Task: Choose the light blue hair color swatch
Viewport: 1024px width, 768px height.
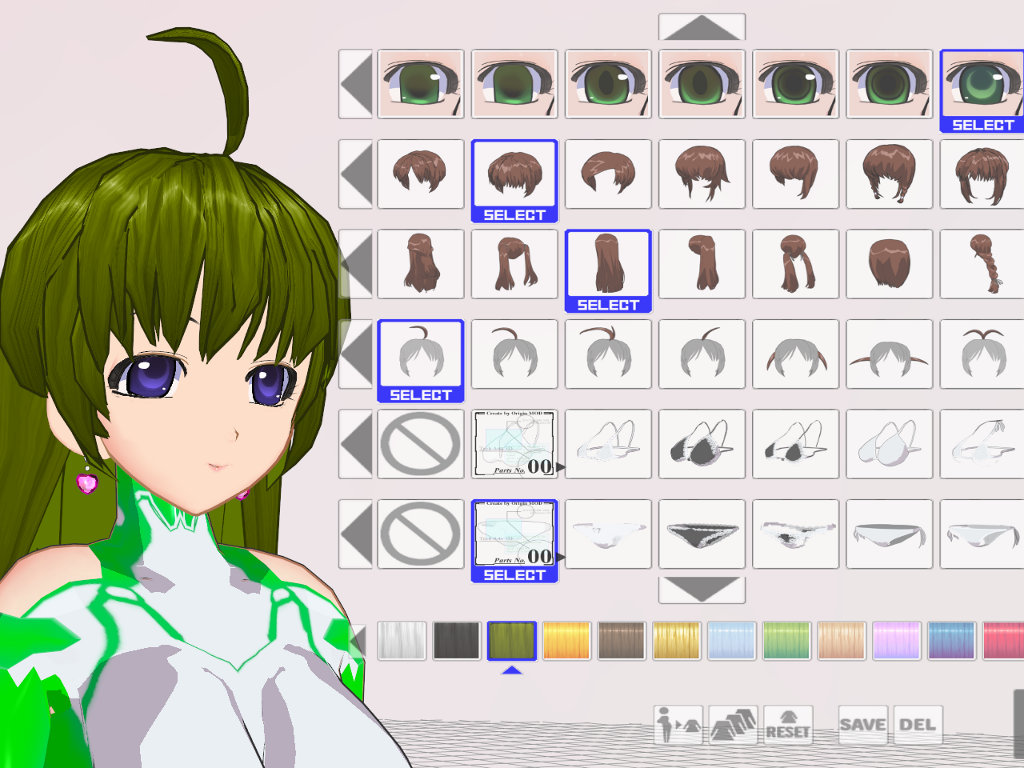Action: (732, 641)
